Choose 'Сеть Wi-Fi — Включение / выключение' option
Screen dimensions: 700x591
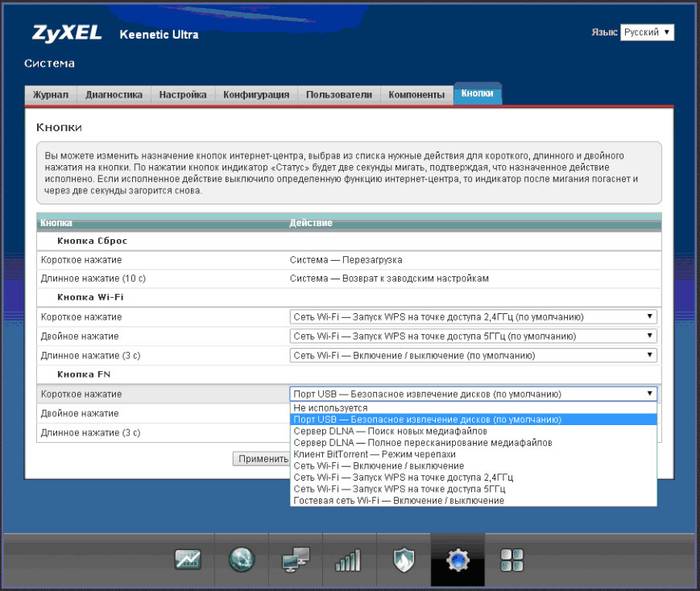473,466
